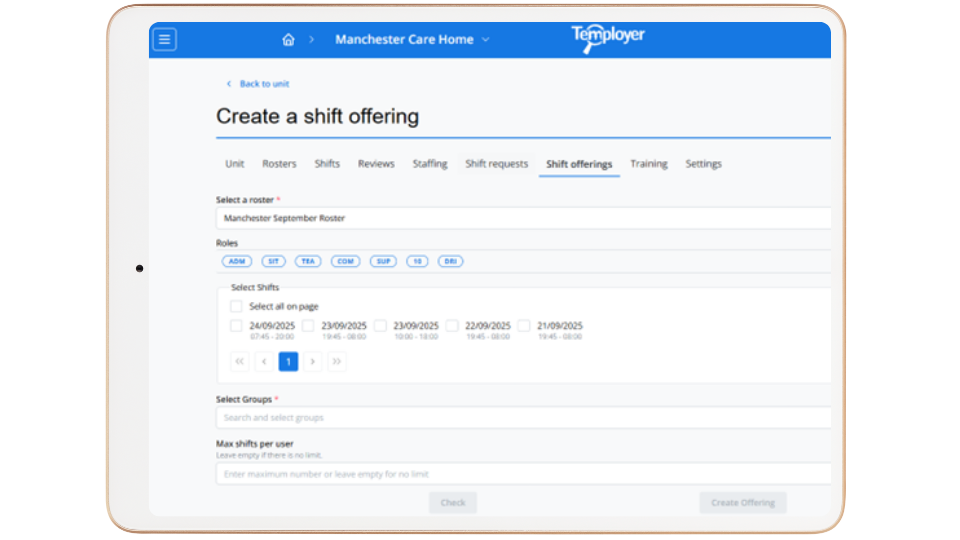Go to the next page of shifts
The height and width of the screenshot is (540, 960).
[x=313, y=362]
